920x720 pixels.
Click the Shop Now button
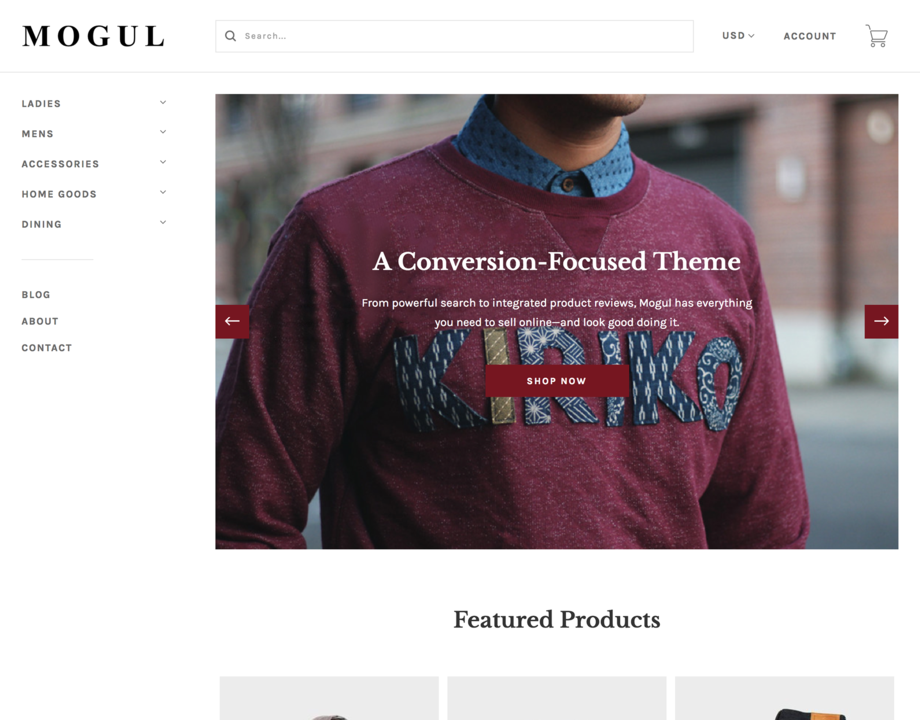coord(557,381)
